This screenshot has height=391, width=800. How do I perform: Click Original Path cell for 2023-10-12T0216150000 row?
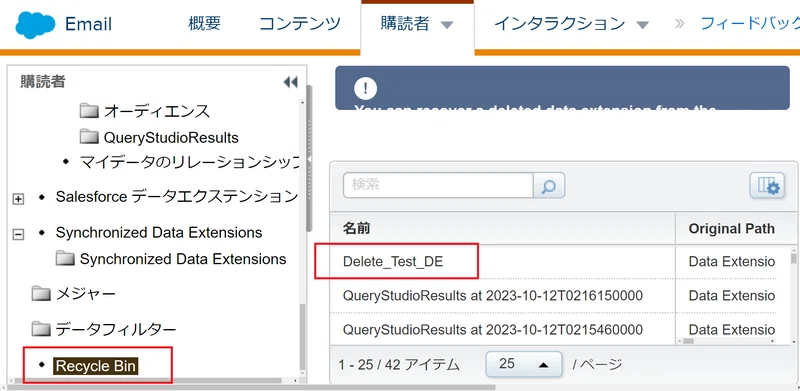tap(732, 296)
